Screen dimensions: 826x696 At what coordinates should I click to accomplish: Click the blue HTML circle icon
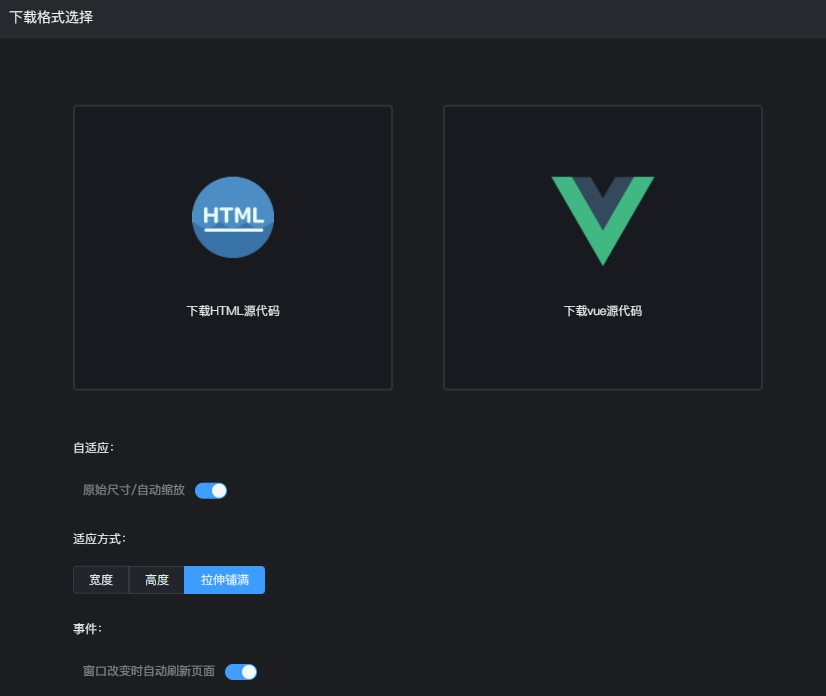(x=233, y=217)
